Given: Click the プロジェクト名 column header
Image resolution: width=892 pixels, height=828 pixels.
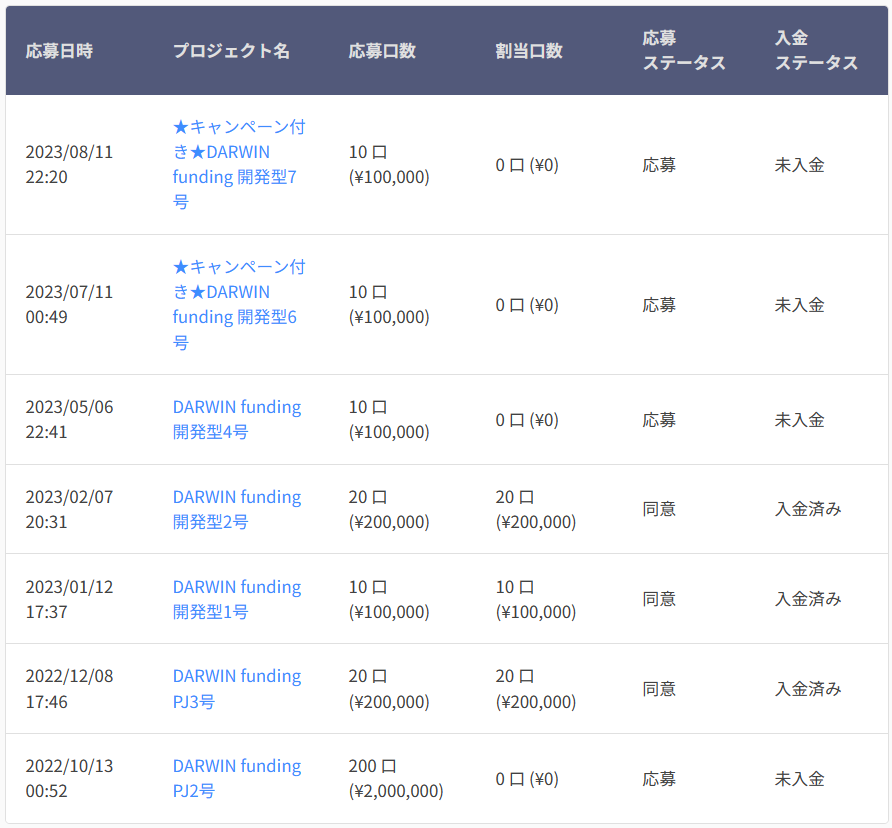Looking at the screenshot, I should point(231,51).
